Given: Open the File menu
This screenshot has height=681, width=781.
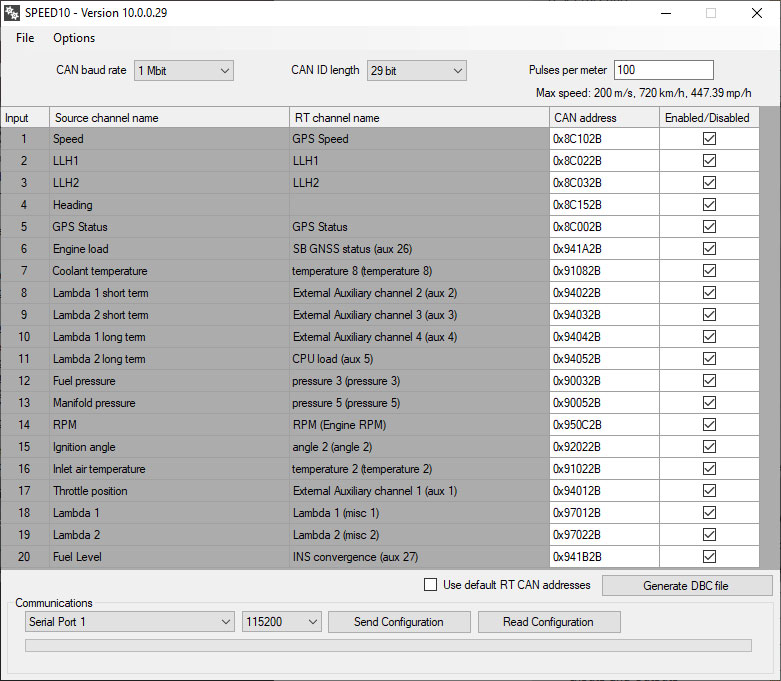Looking at the screenshot, I should (25, 38).
